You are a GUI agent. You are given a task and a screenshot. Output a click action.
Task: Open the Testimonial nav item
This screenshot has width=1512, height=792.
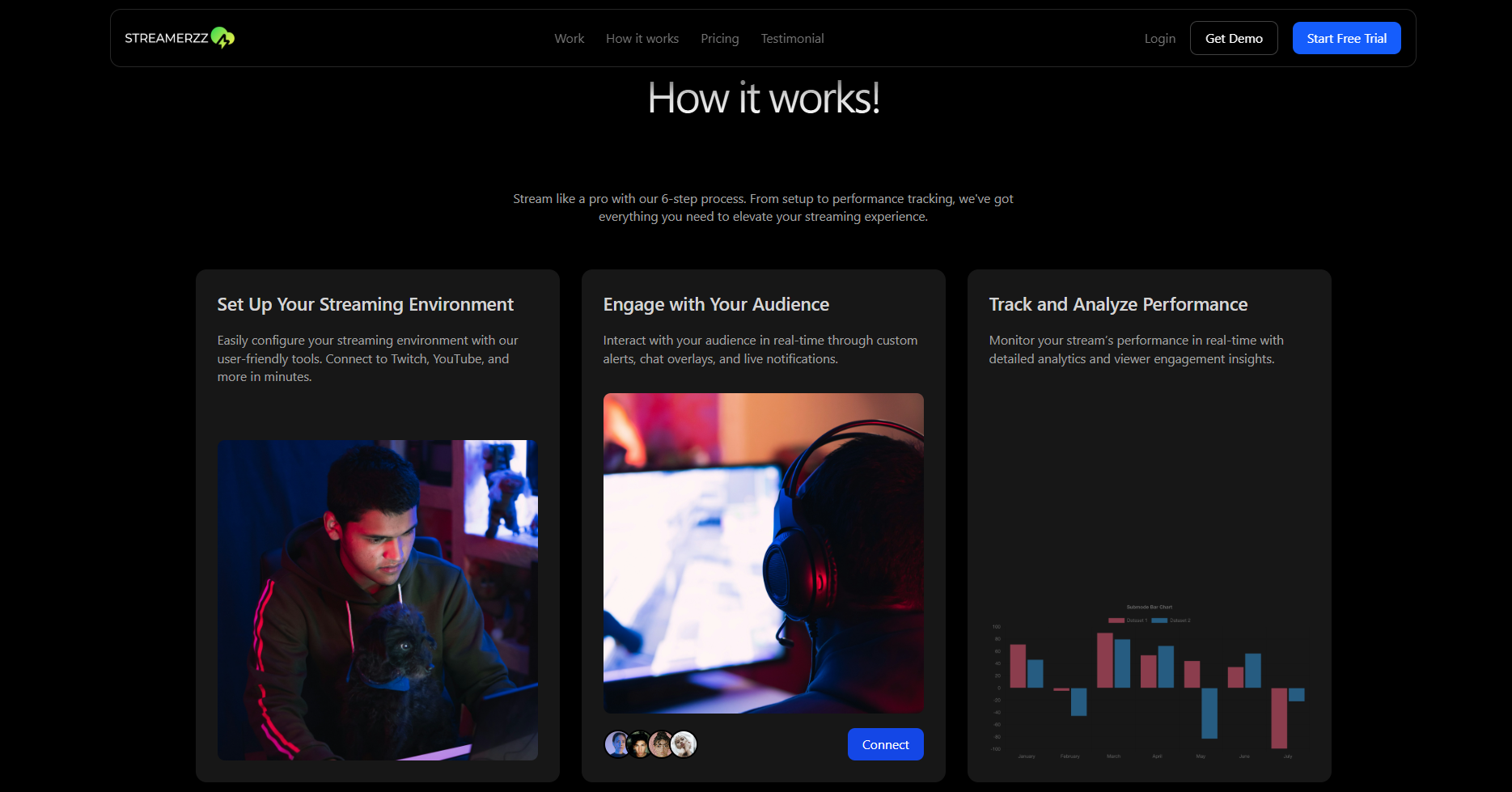(x=792, y=39)
